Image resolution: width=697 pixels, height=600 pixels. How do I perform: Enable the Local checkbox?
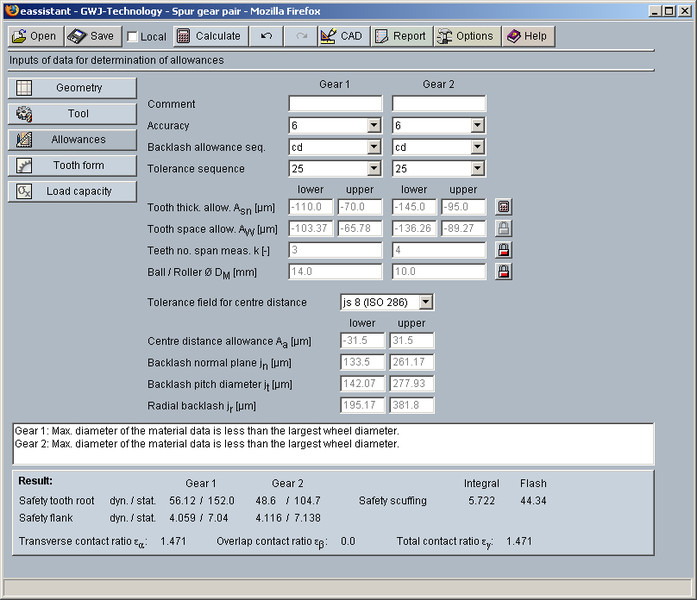click(x=133, y=37)
